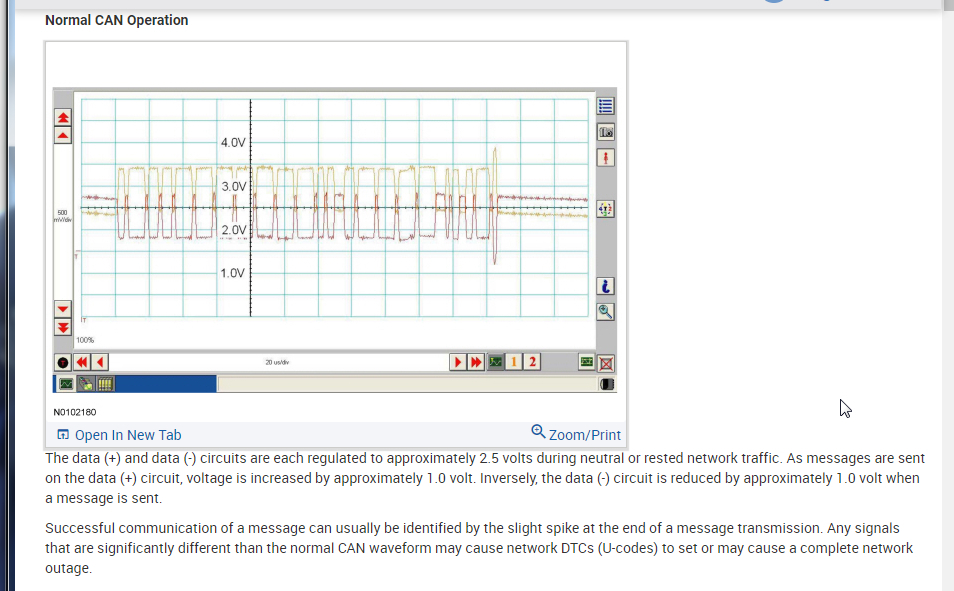954x591 pixels.
Task: Click the blue info 'i' icon
Action: click(x=605, y=286)
